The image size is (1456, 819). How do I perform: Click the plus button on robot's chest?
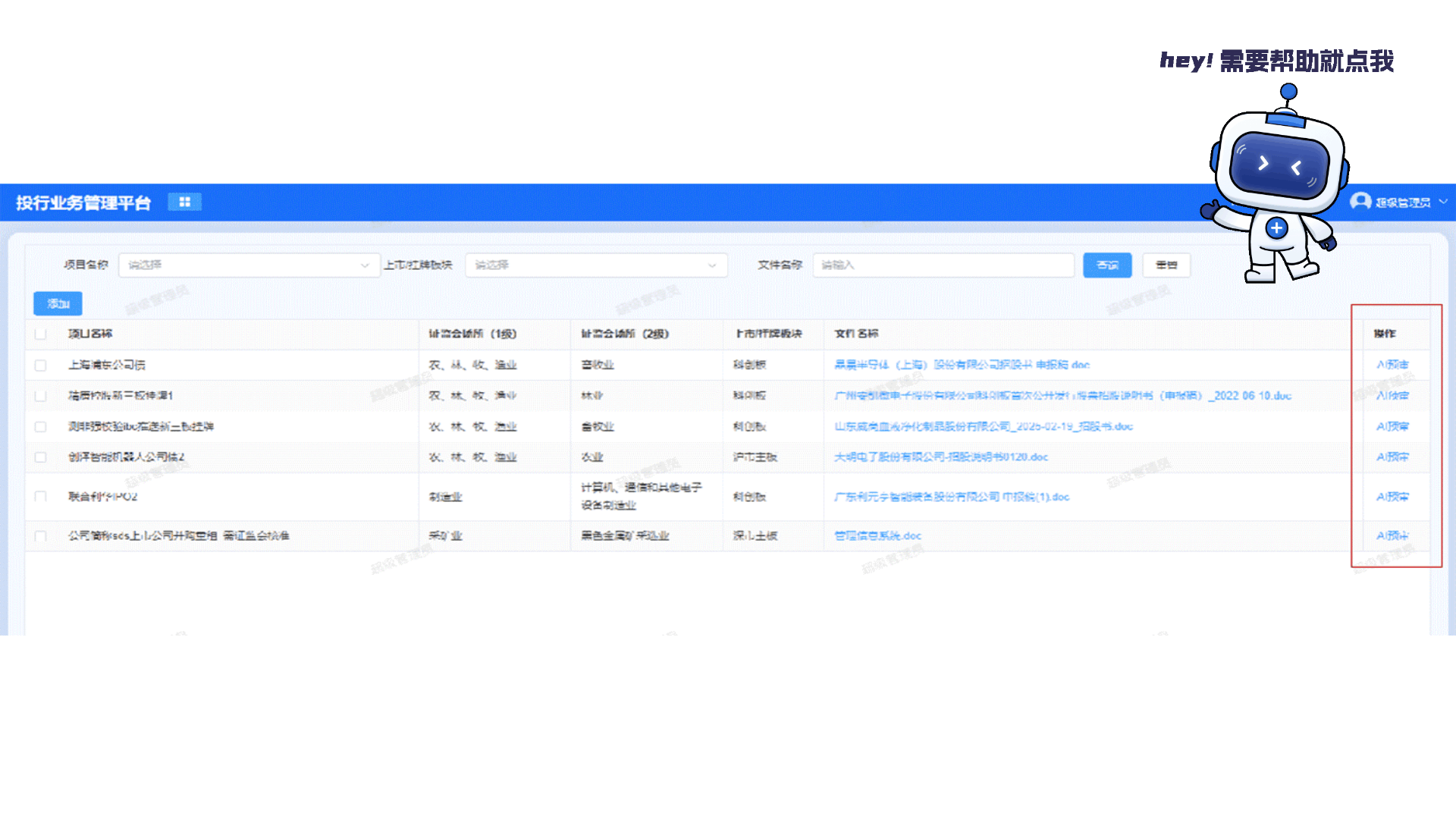[1276, 227]
